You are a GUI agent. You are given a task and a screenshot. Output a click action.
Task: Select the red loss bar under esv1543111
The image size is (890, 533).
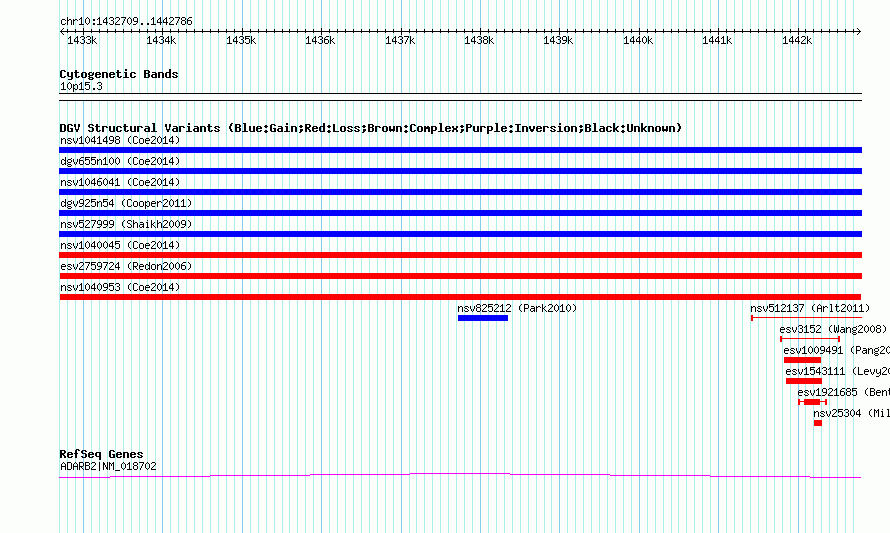point(804,381)
